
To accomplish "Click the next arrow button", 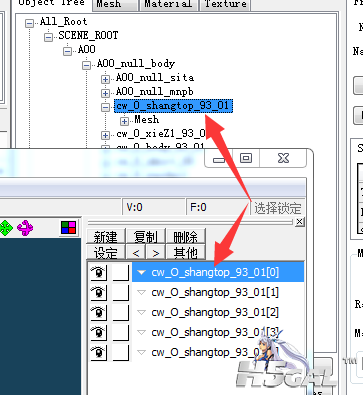I will (x=155, y=253).
